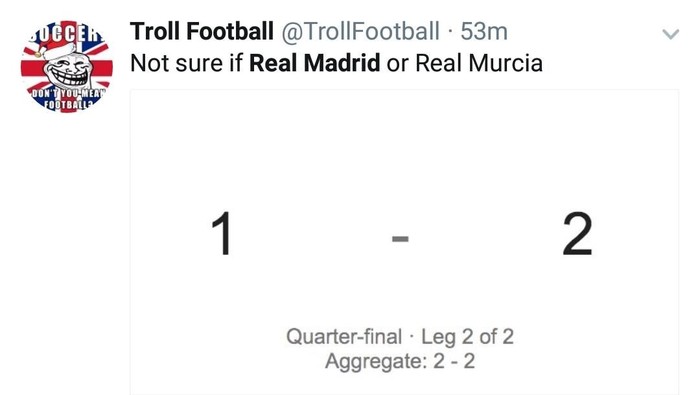
Task: Open the tweet via 53m timestamp
Action: point(484,32)
